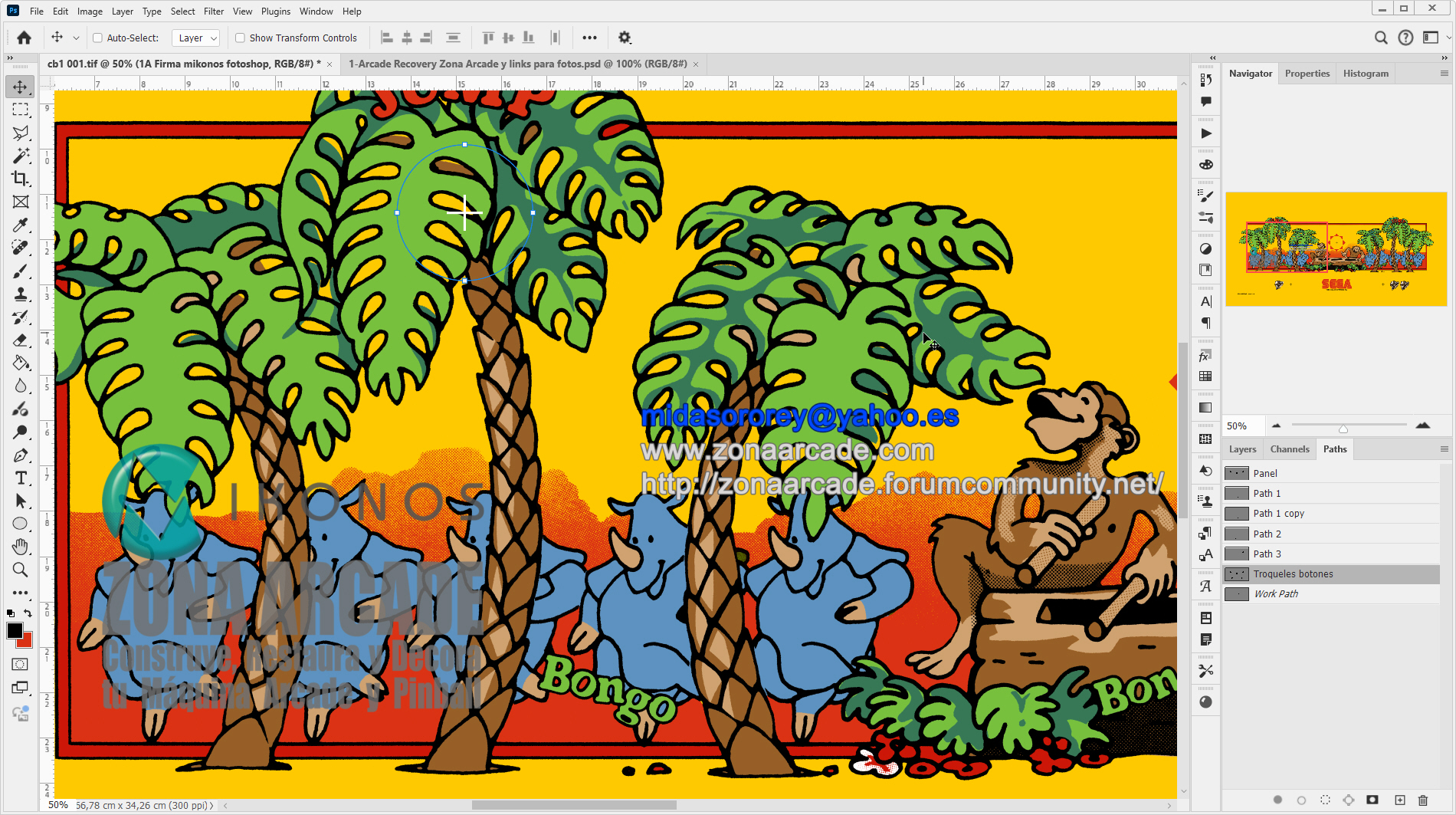Select the Pen tool
The width and height of the screenshot is (1456, 815).
[21, 455]
